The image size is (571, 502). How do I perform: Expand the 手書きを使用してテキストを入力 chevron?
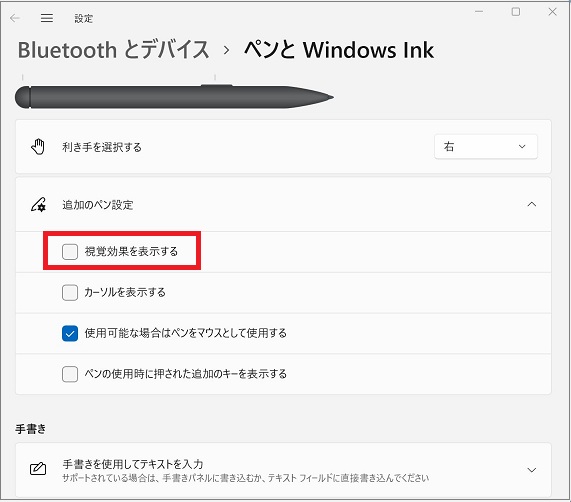(532, 470)
